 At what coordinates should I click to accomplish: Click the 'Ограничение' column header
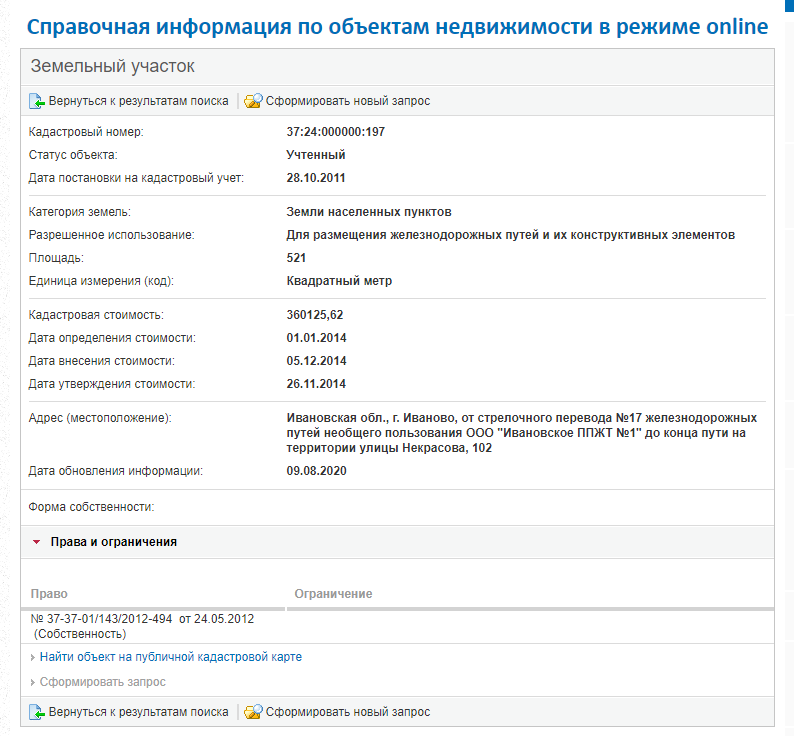point(333,594)
